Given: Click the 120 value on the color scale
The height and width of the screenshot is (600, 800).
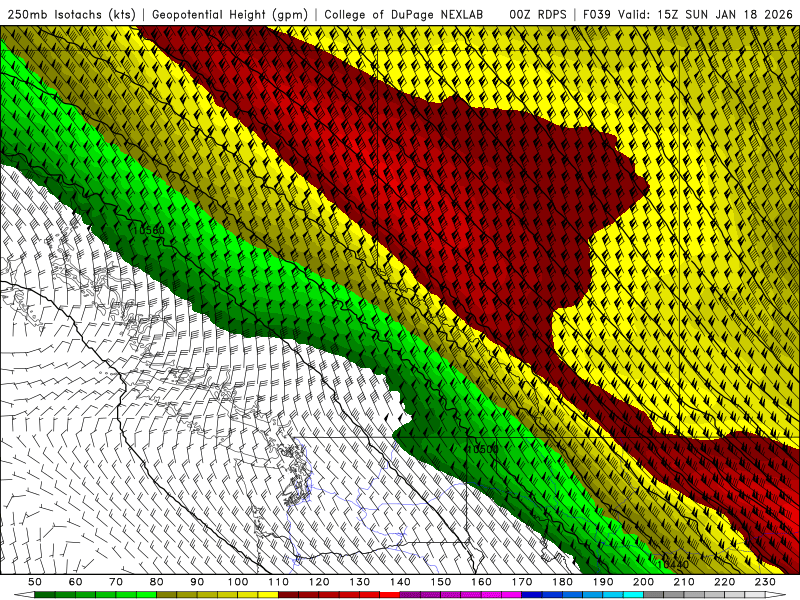Looking at the screenshot, I should pyautogui.click(x=319, y=582).
